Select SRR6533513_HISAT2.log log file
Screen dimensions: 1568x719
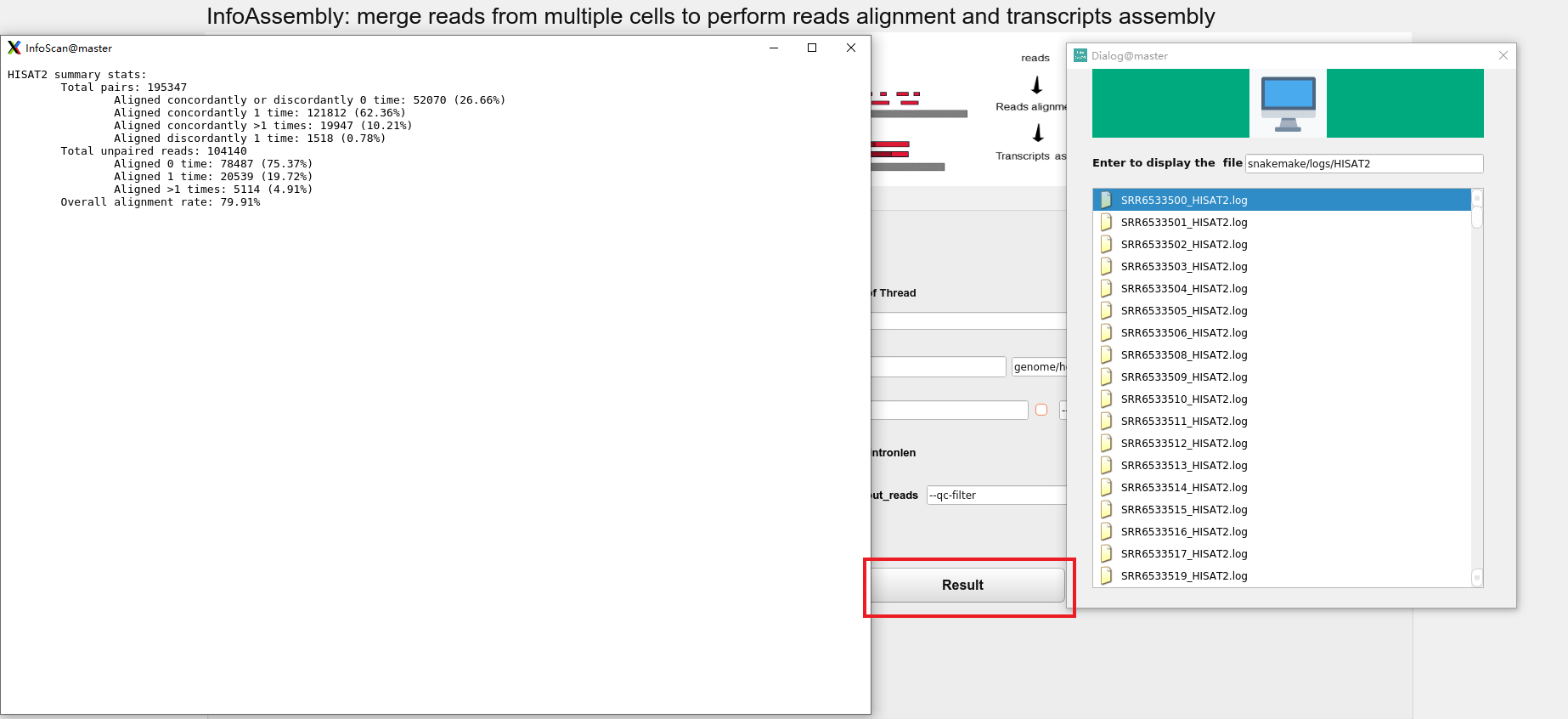click(x=1282, y=465)
